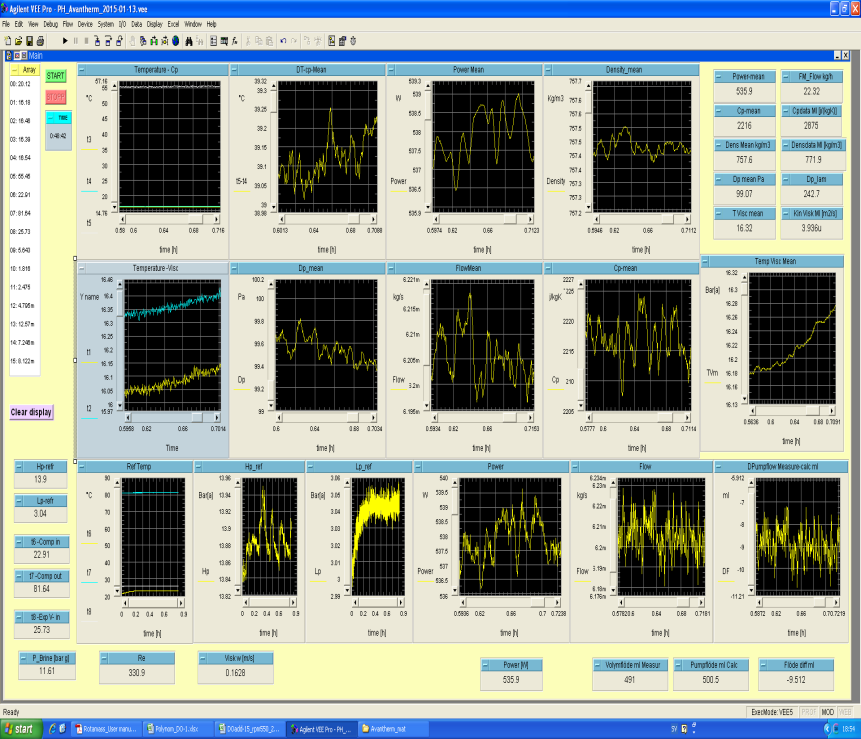The width and height of the screenshot is (861, 739).
Task: Click the toolbar icon right of panel view
Action: (343, 41)
